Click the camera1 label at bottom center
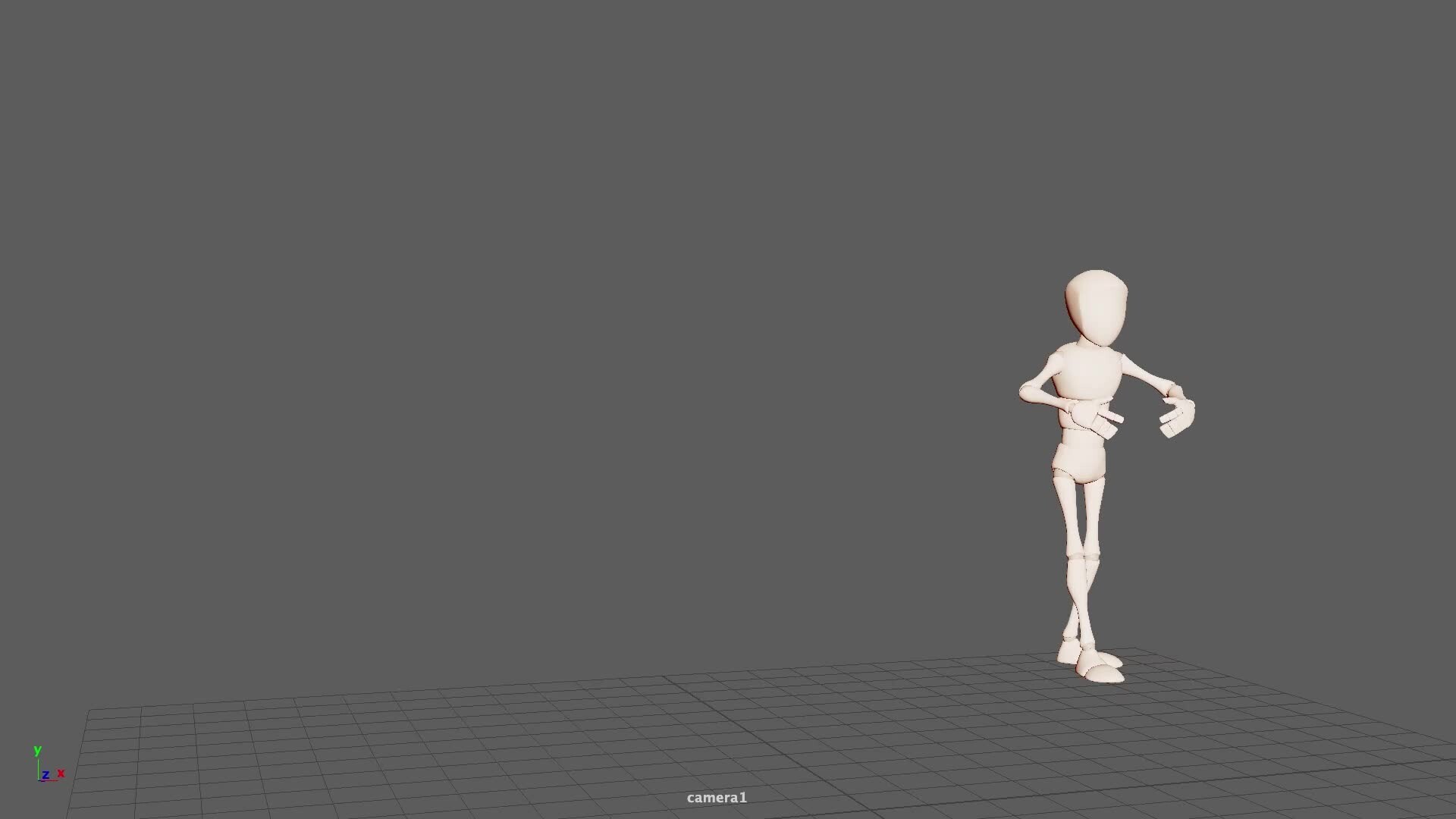This screenshot has height=819, width=1456. pyautogui.click(x=716, y=797)
